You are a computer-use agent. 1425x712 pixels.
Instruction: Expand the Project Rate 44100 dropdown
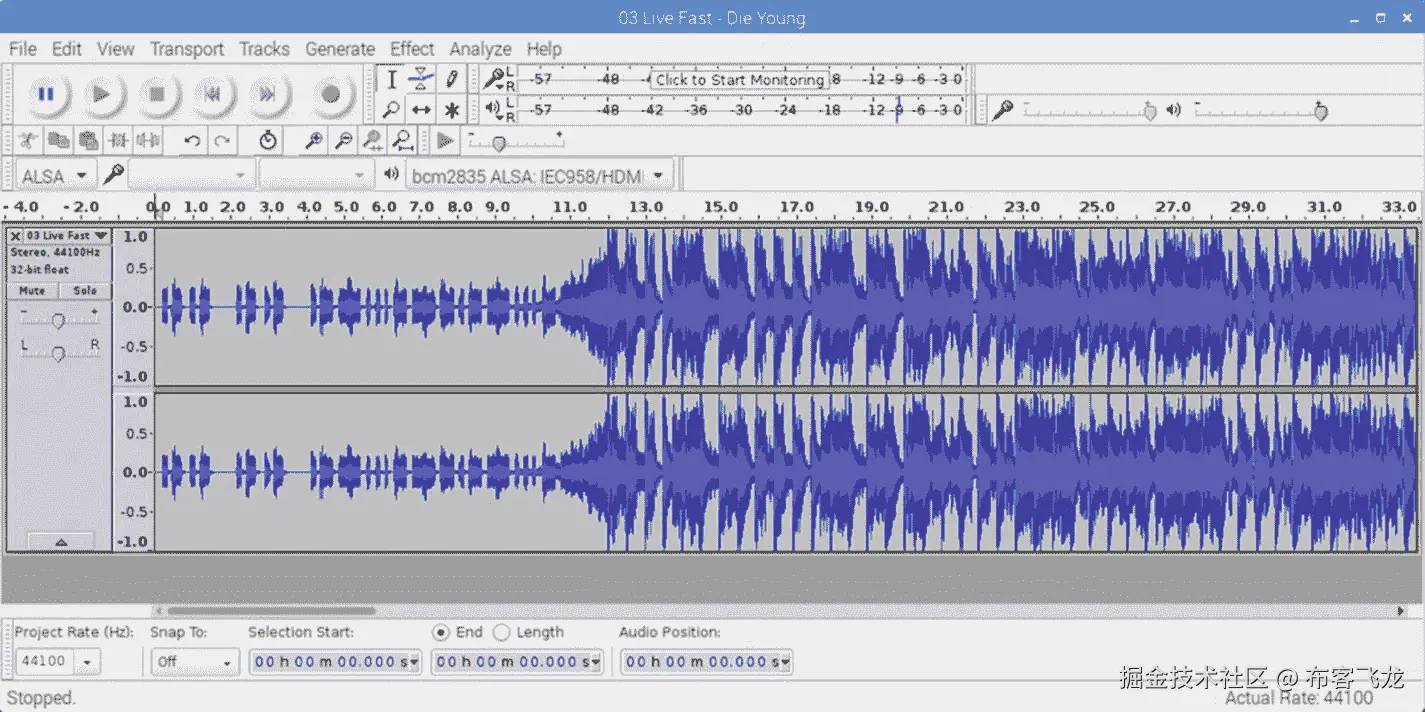point(87,662)
